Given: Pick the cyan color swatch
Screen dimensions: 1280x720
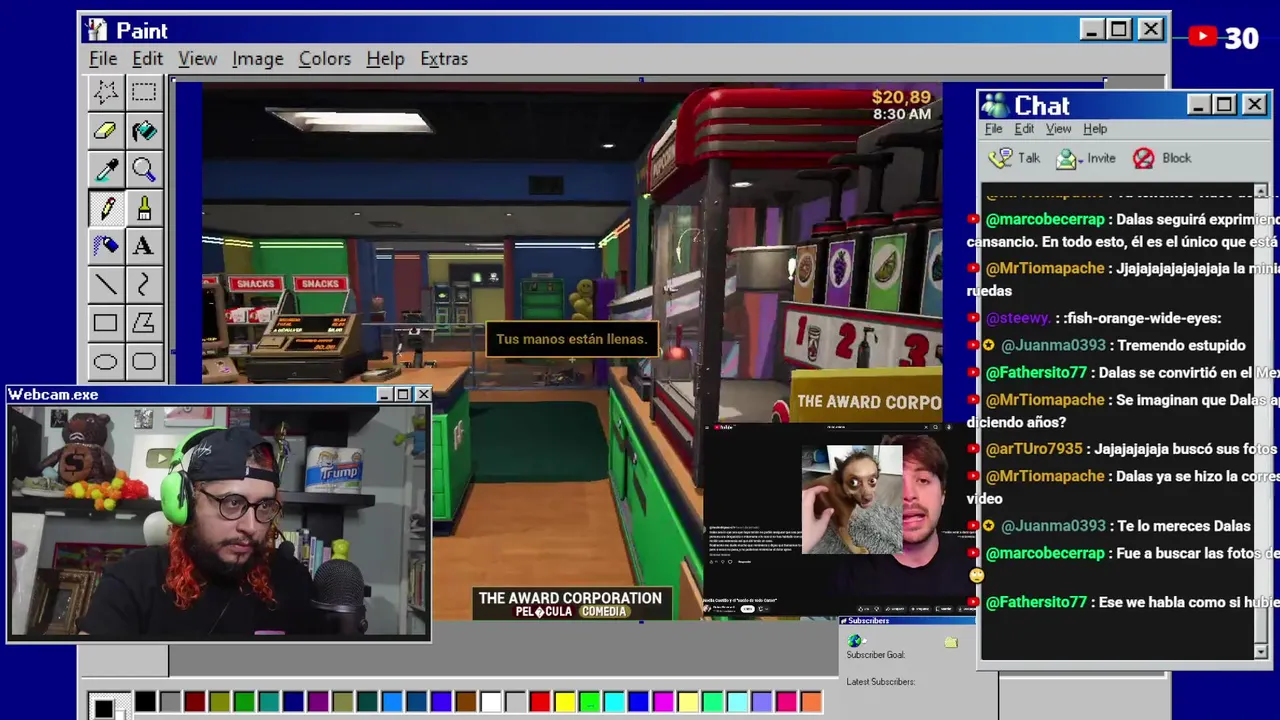Looking at the screenshot, I should point(613,702).
